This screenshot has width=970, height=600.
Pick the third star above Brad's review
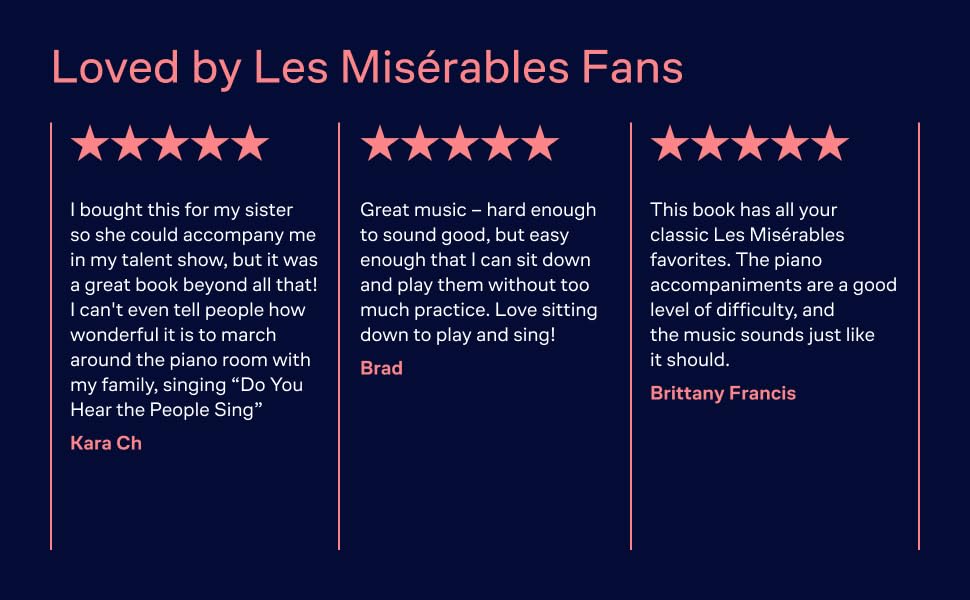(460, 144)
